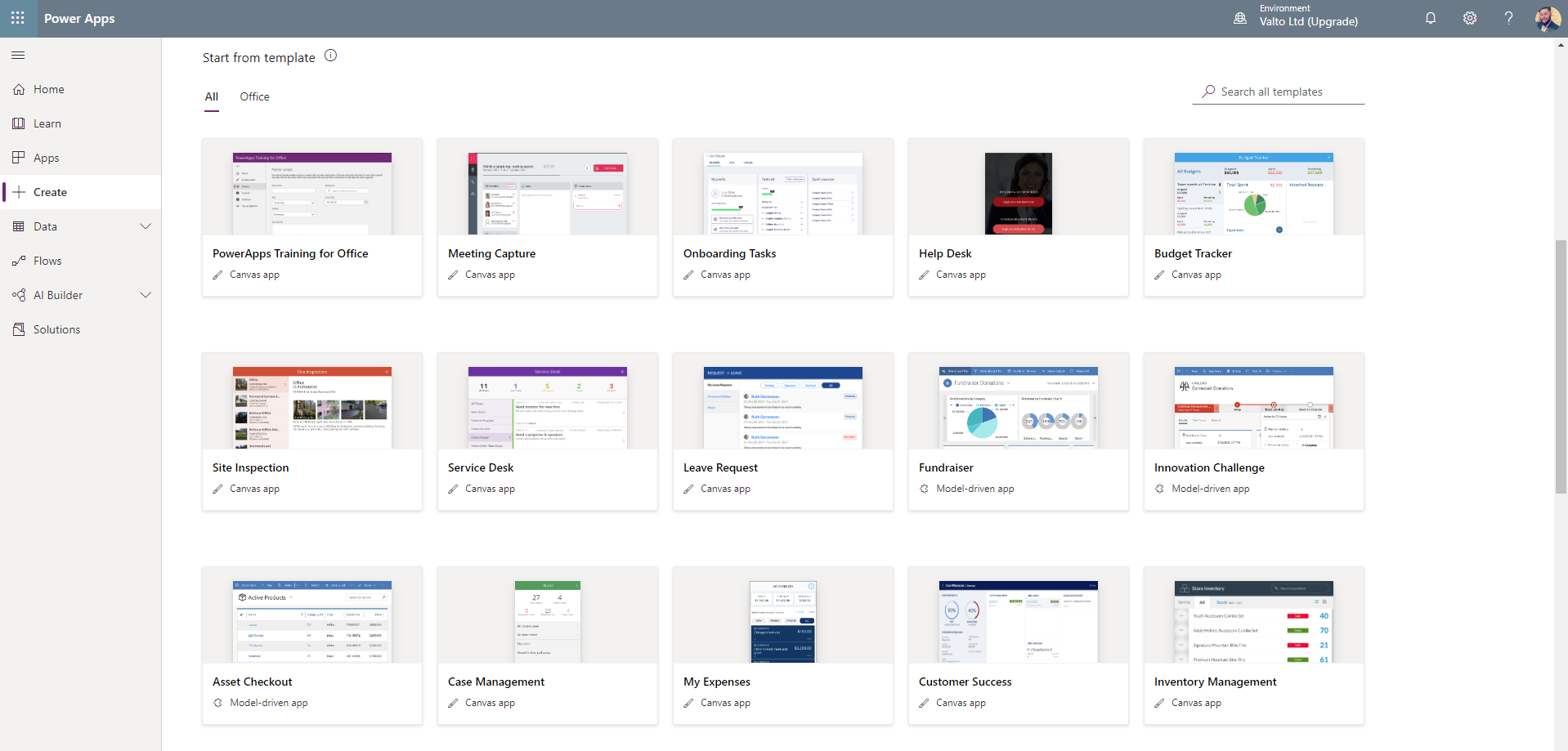1568x751 pixels.
Task: Click the Learn book icon in the sidebar
Action: click(x=19, y=123)
